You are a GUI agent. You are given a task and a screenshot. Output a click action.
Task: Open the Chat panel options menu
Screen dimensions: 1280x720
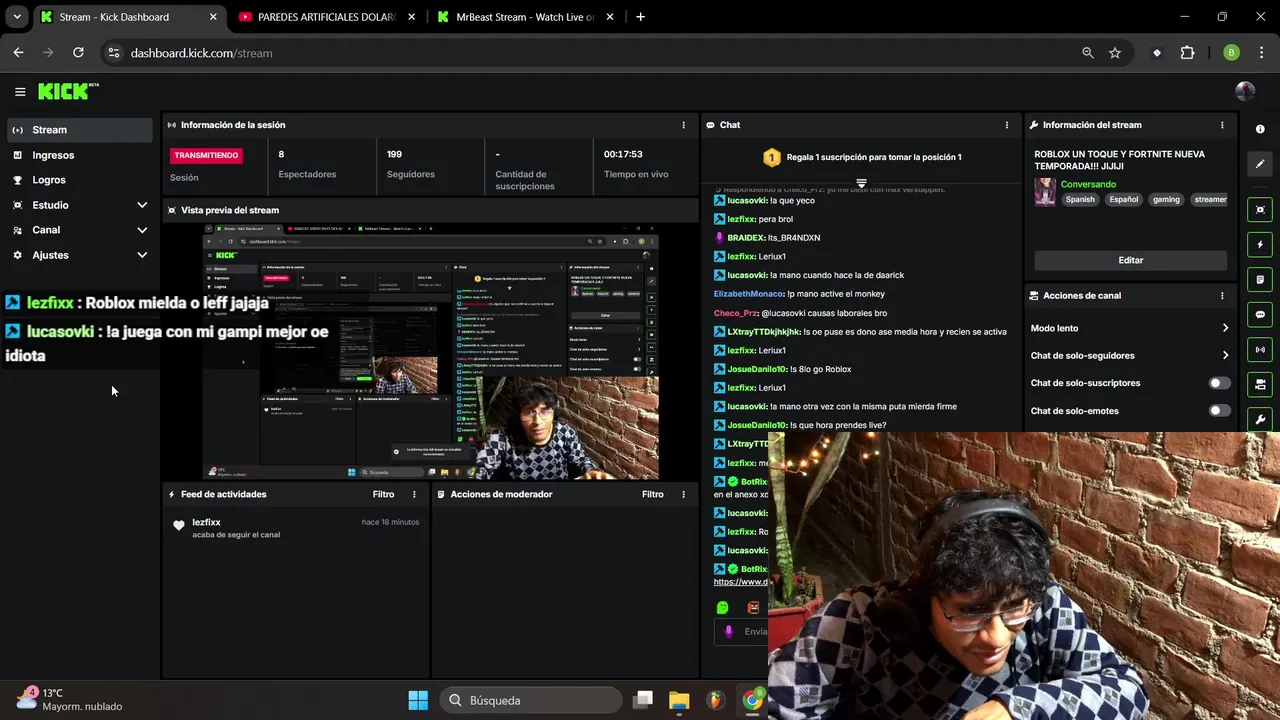click(1007, 125)
